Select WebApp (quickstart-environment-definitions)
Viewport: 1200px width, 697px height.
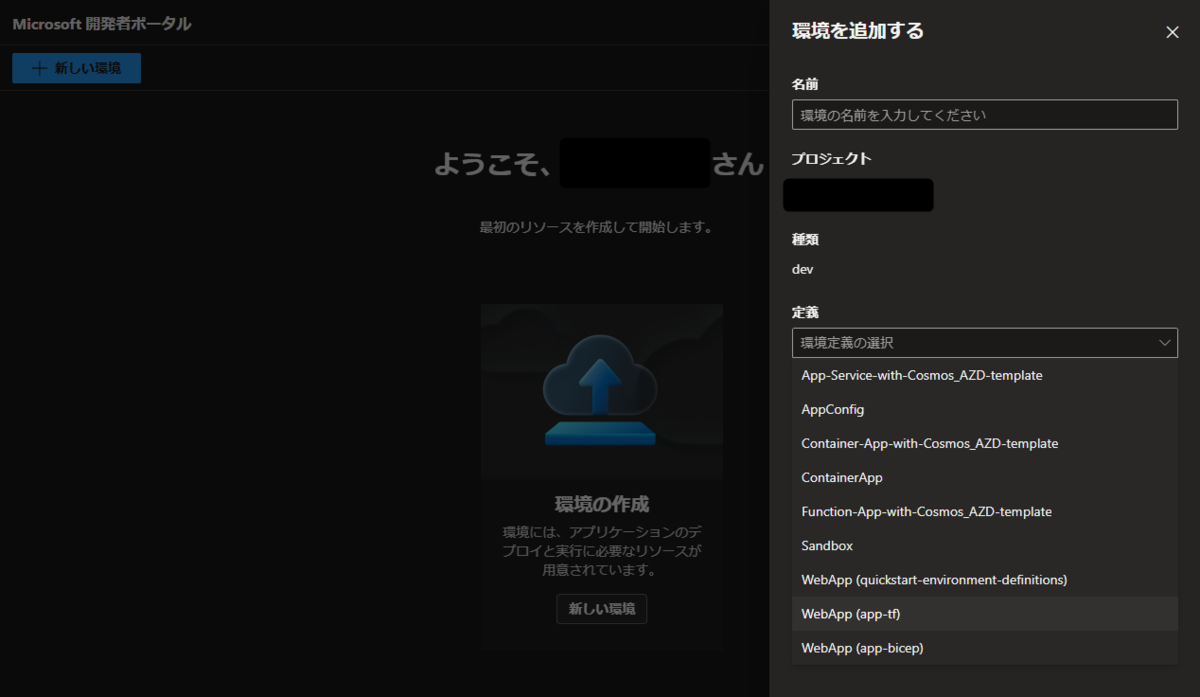pyautogui.click(x=984, y=580)
